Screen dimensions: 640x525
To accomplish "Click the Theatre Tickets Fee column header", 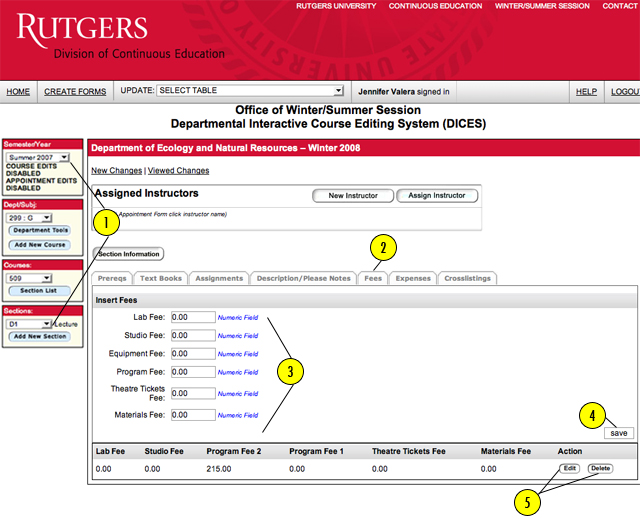I will [x=409, y=452].
